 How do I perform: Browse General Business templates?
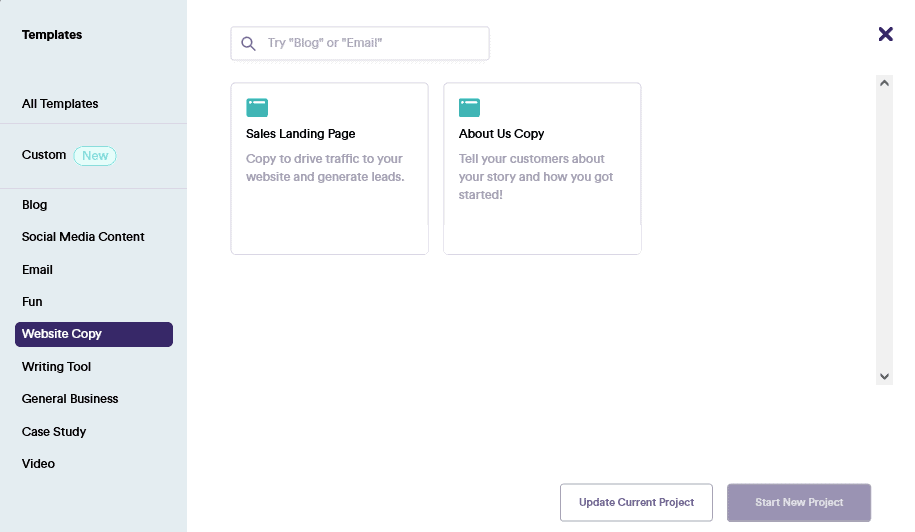click(70, 399)
